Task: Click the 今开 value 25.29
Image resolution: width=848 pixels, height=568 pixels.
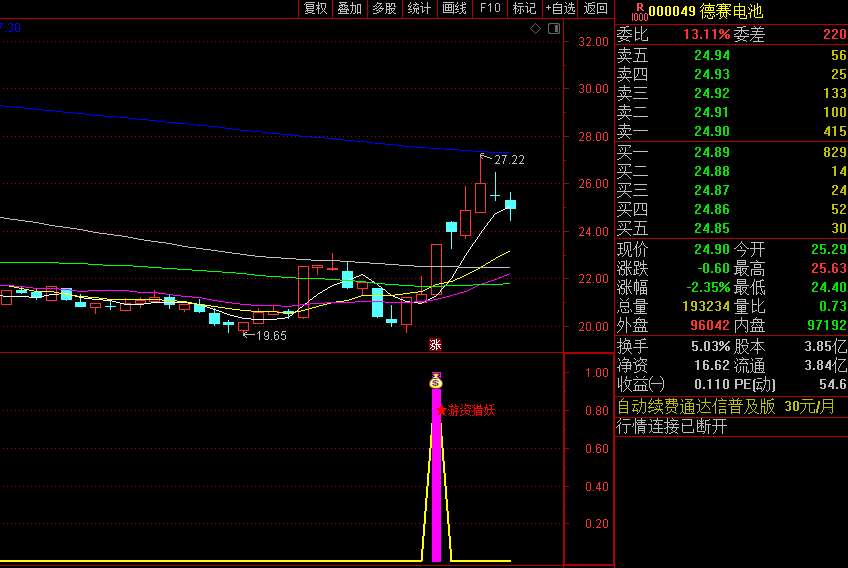Action: click(x=829, y=249)
